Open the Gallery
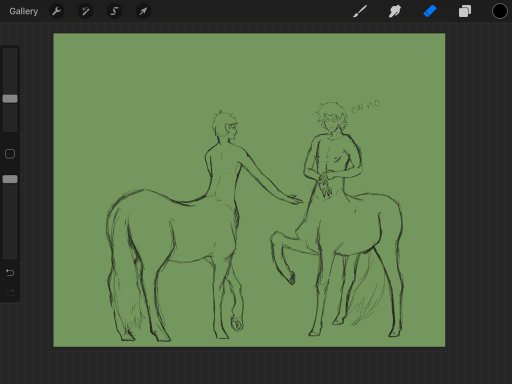Image resolution: width=512 pixels, height=384 pixels. coord(23,11)
